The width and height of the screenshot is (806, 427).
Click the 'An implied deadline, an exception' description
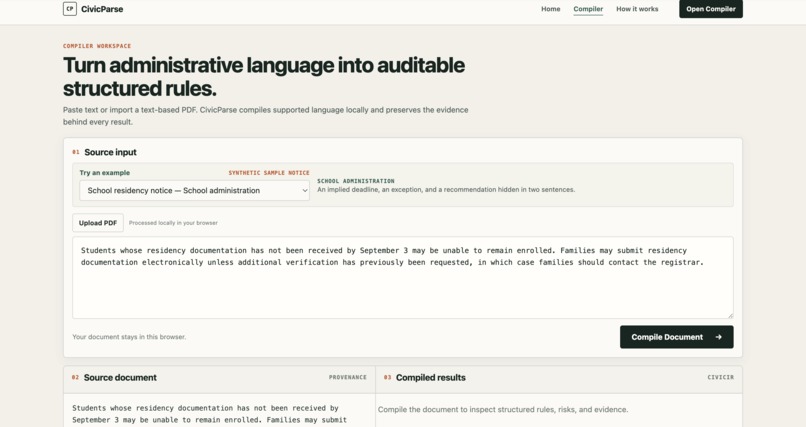coord(446,190)
